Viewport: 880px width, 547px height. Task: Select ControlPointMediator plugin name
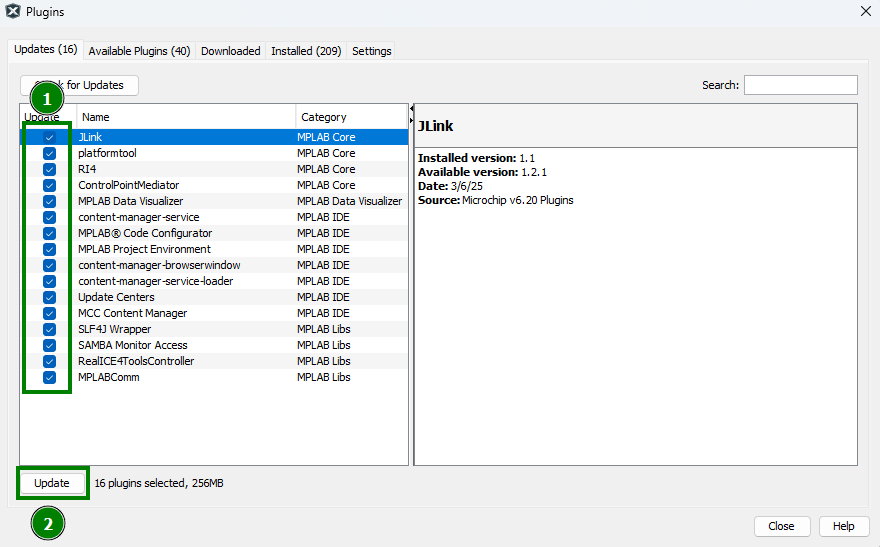coord(129,185)
